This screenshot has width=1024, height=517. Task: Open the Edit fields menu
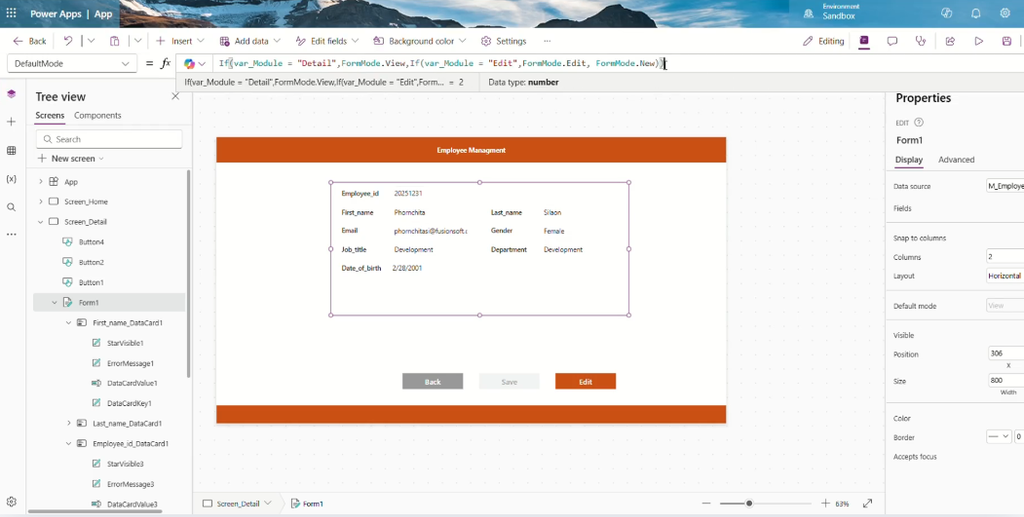pos(326,40)
